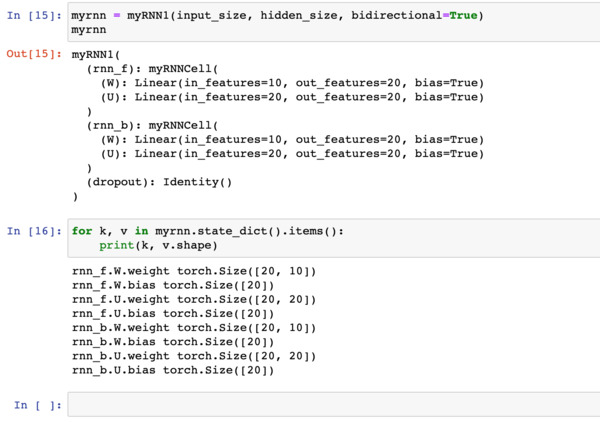Click the 'print' keyword in cell 16
Screen dimensions: 600x423
[x=117, y=246]
